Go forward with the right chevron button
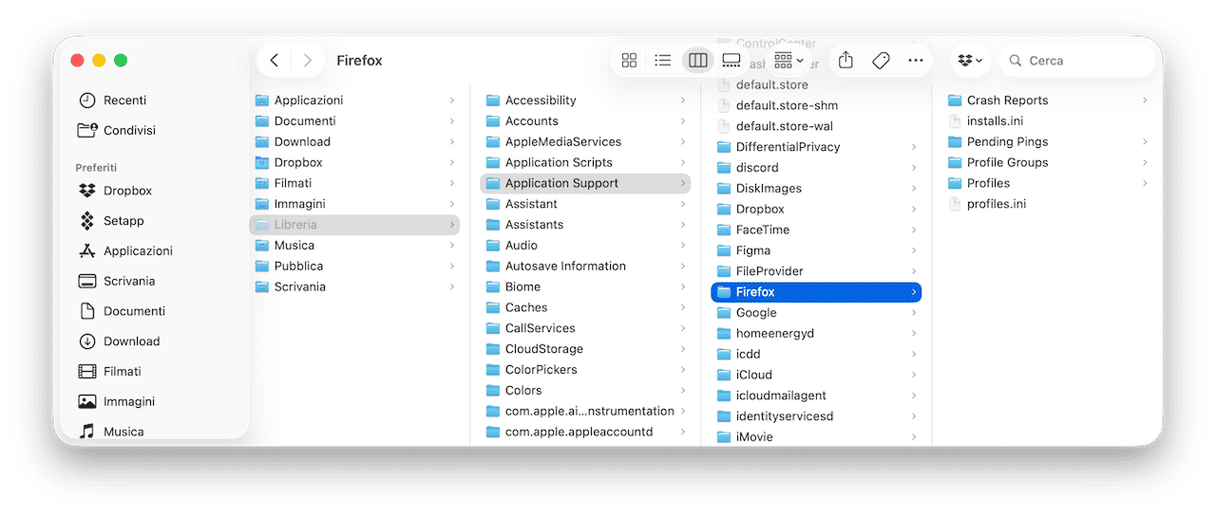This screenshot has height=516, width=1216. pyautogui.click(x=307, y=61)
